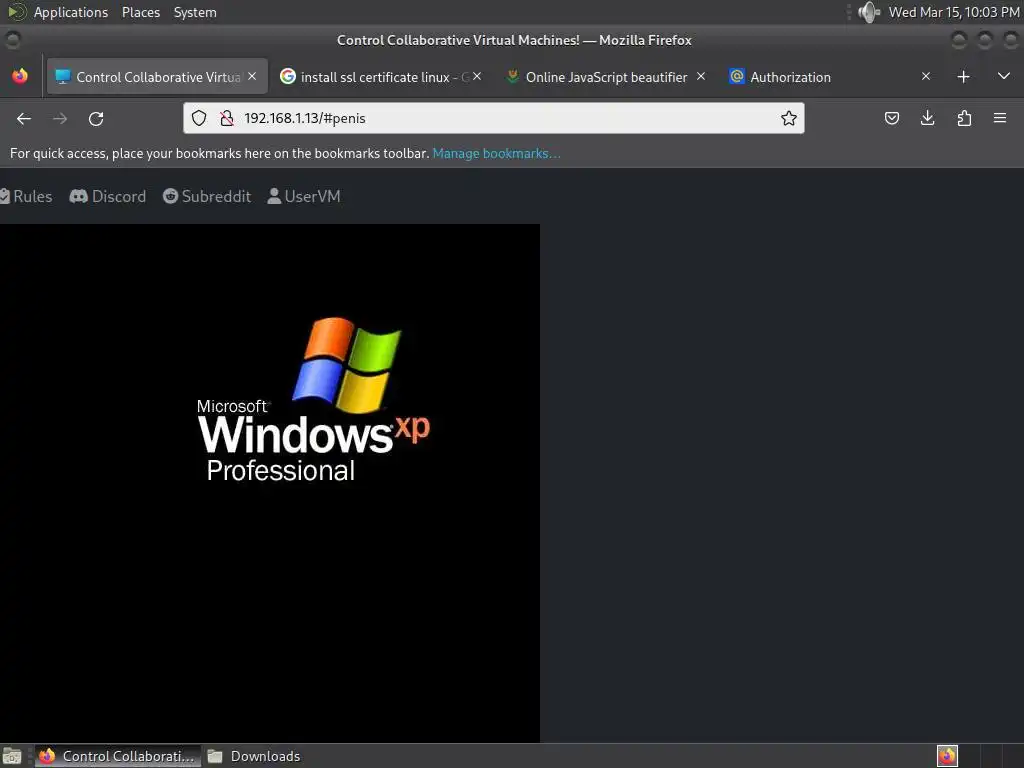Open the Discord link in the navbar
The width and height of the screenshot is (1024, 768).
click(x=108, y=197)
